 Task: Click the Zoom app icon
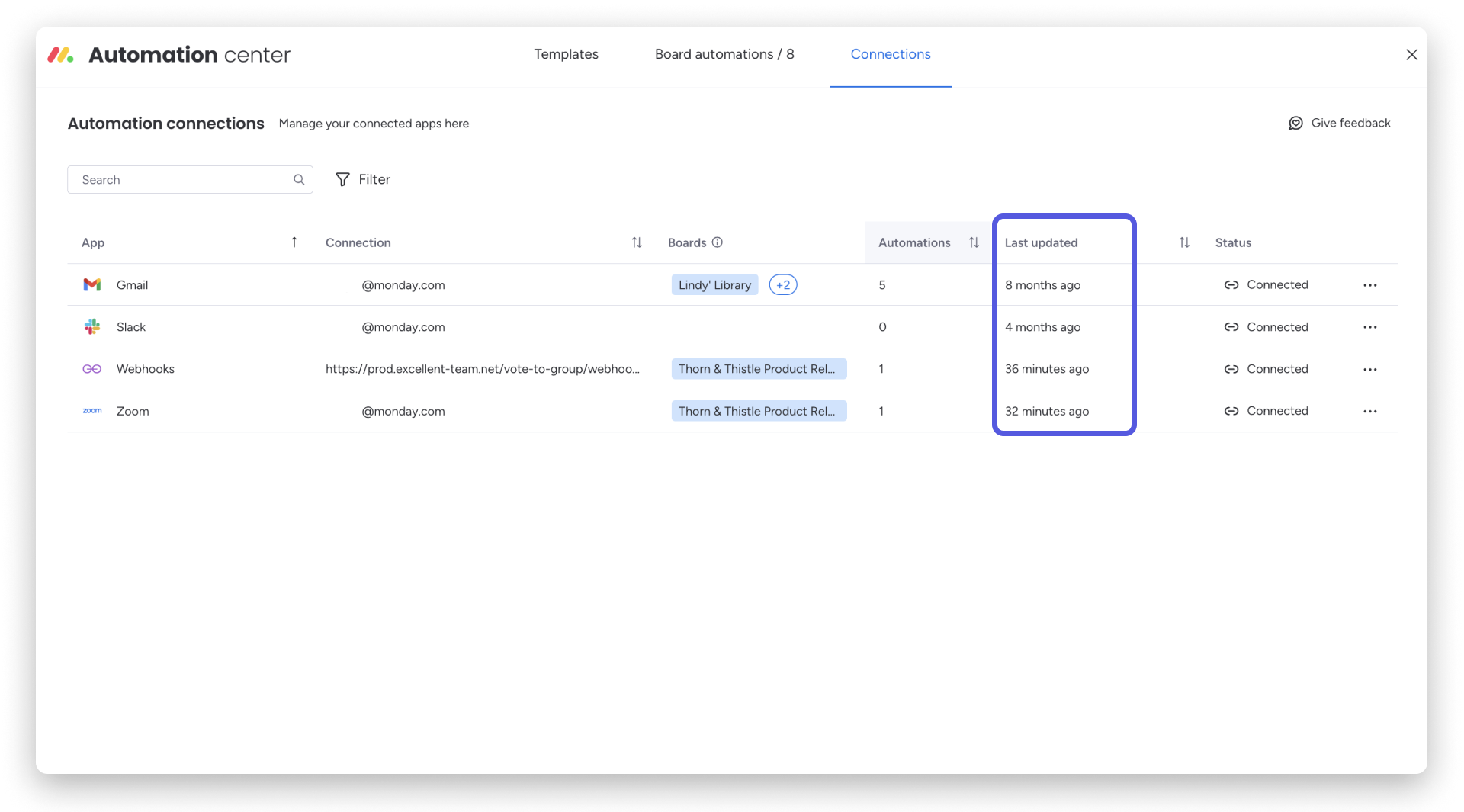91,411
